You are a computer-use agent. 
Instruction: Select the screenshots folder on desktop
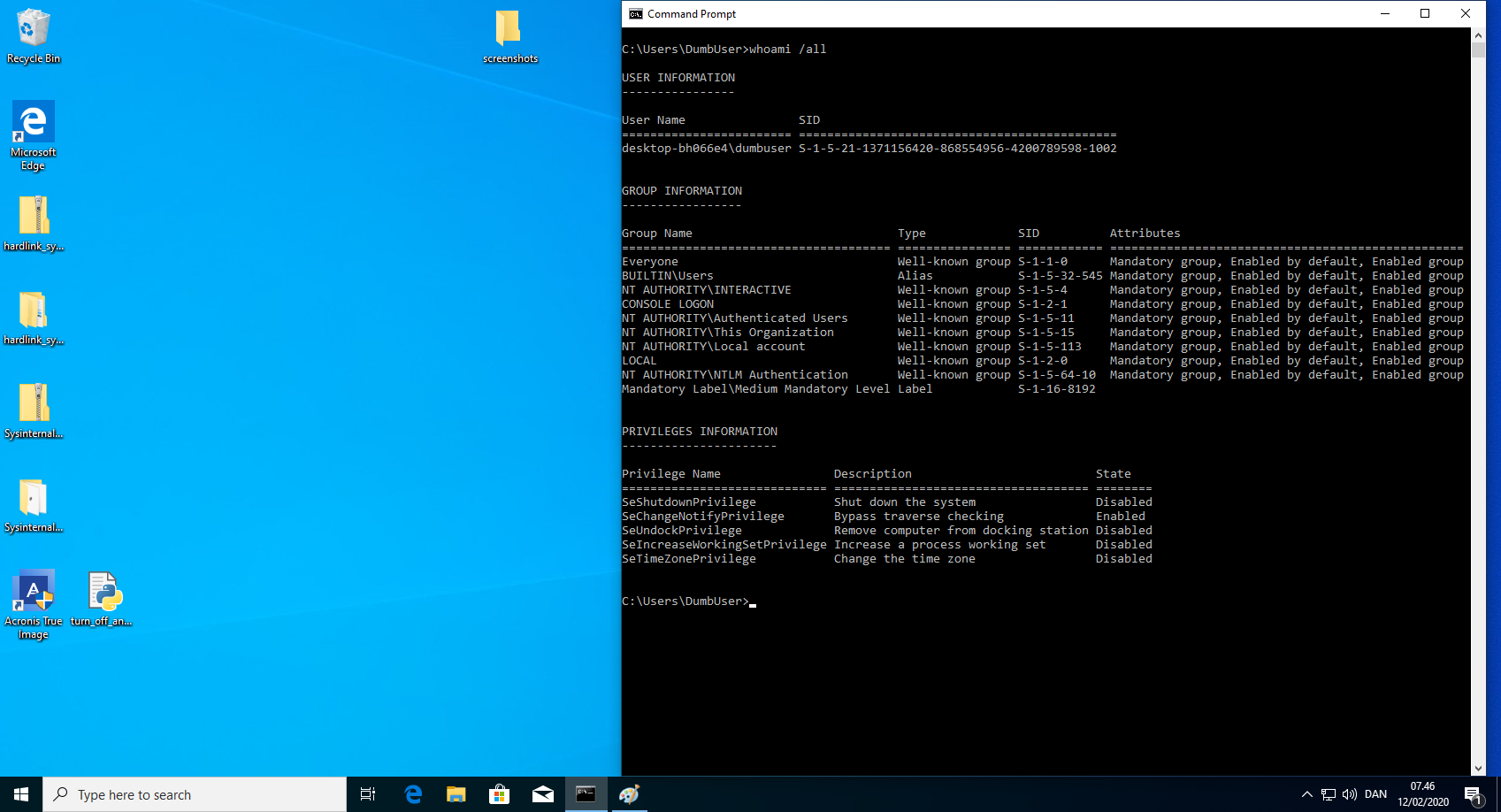point(509,35)
